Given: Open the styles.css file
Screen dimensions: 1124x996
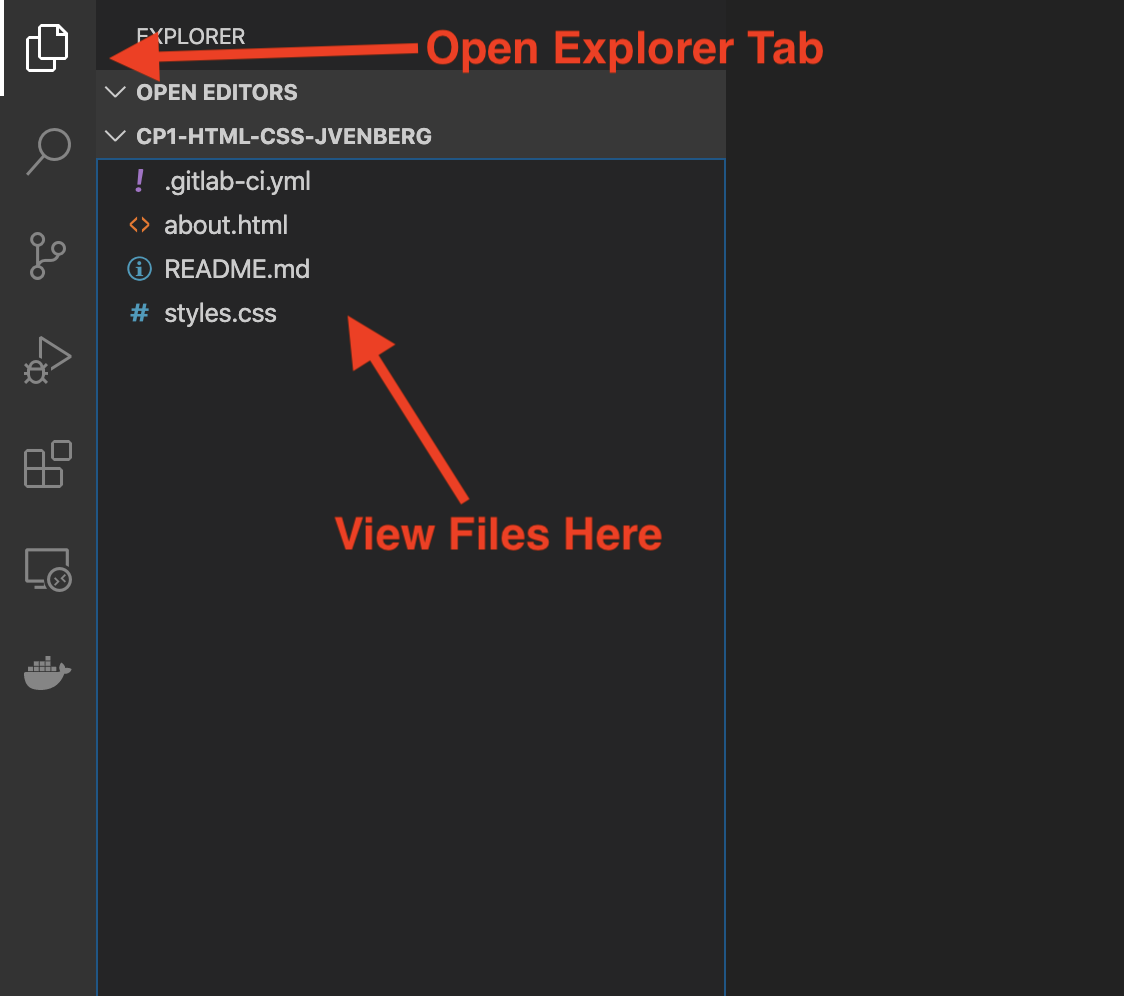Looking at the screenshot, I should (411, 313).
